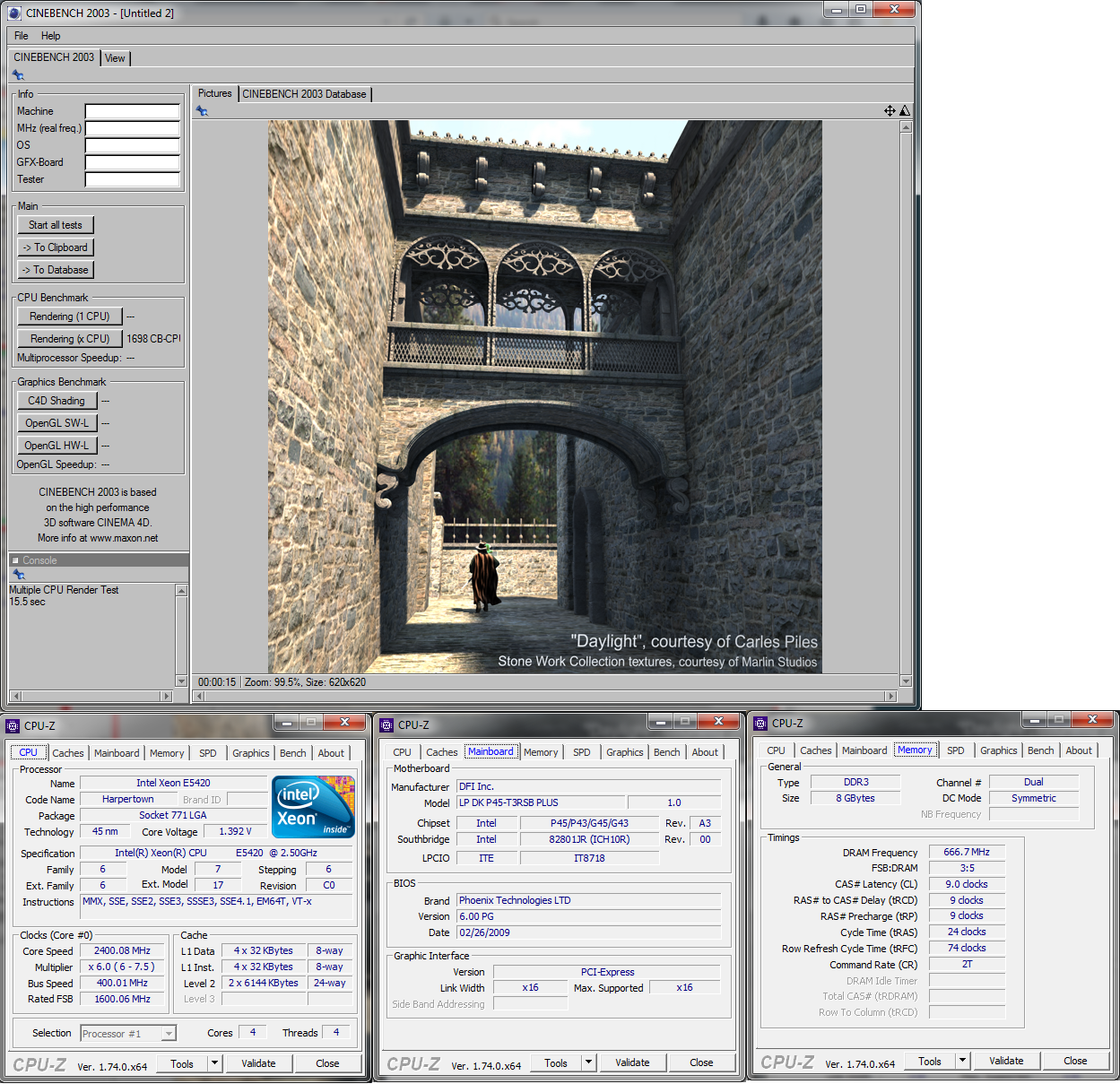Click Tools button in right CPU-Z window
The image size is (1120, 1084).
click(930, 1061)
